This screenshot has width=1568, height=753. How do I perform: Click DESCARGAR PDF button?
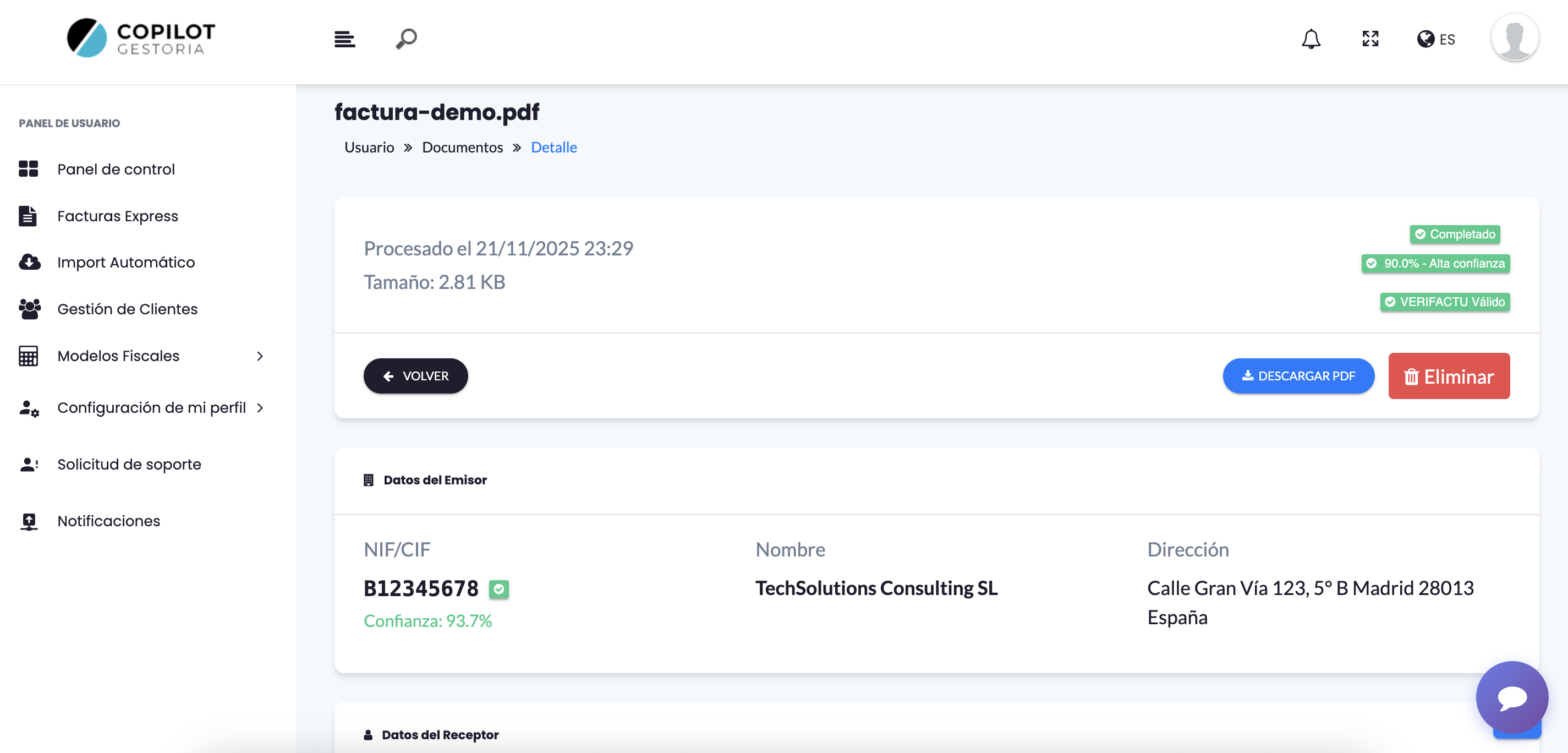[1298, 376]
